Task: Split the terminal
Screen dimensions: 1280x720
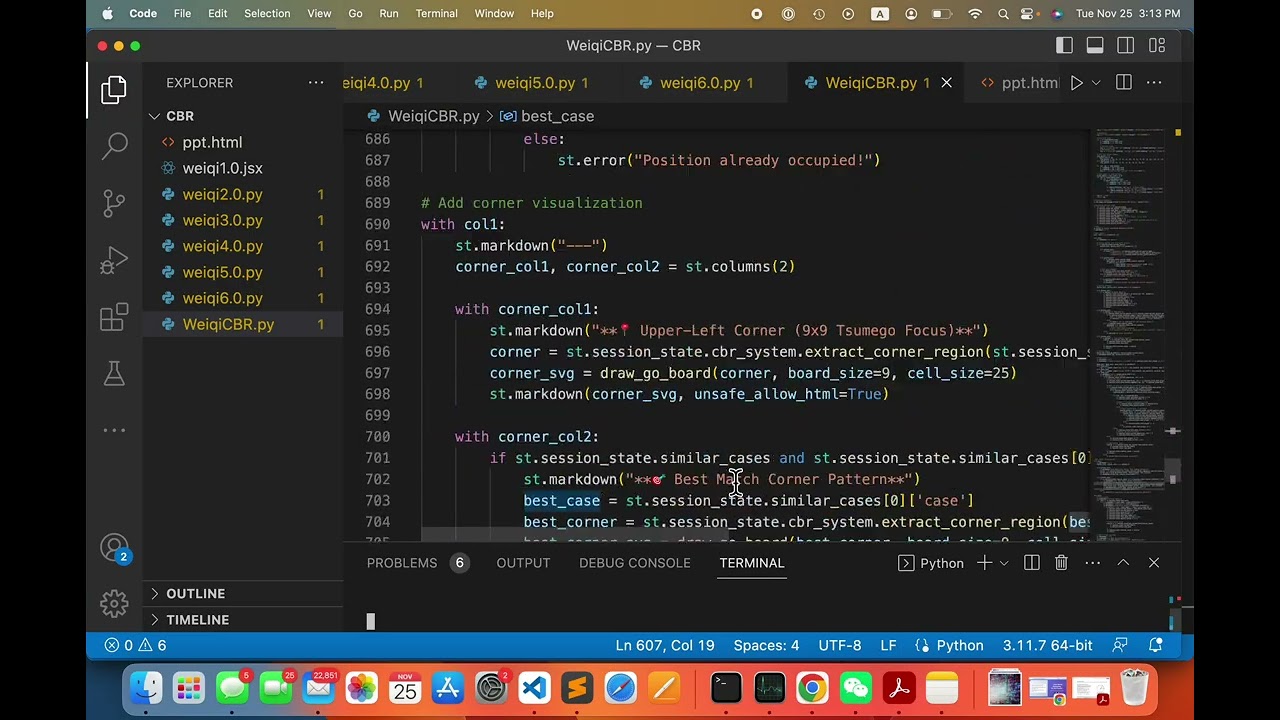Action: click(1032, 563)
